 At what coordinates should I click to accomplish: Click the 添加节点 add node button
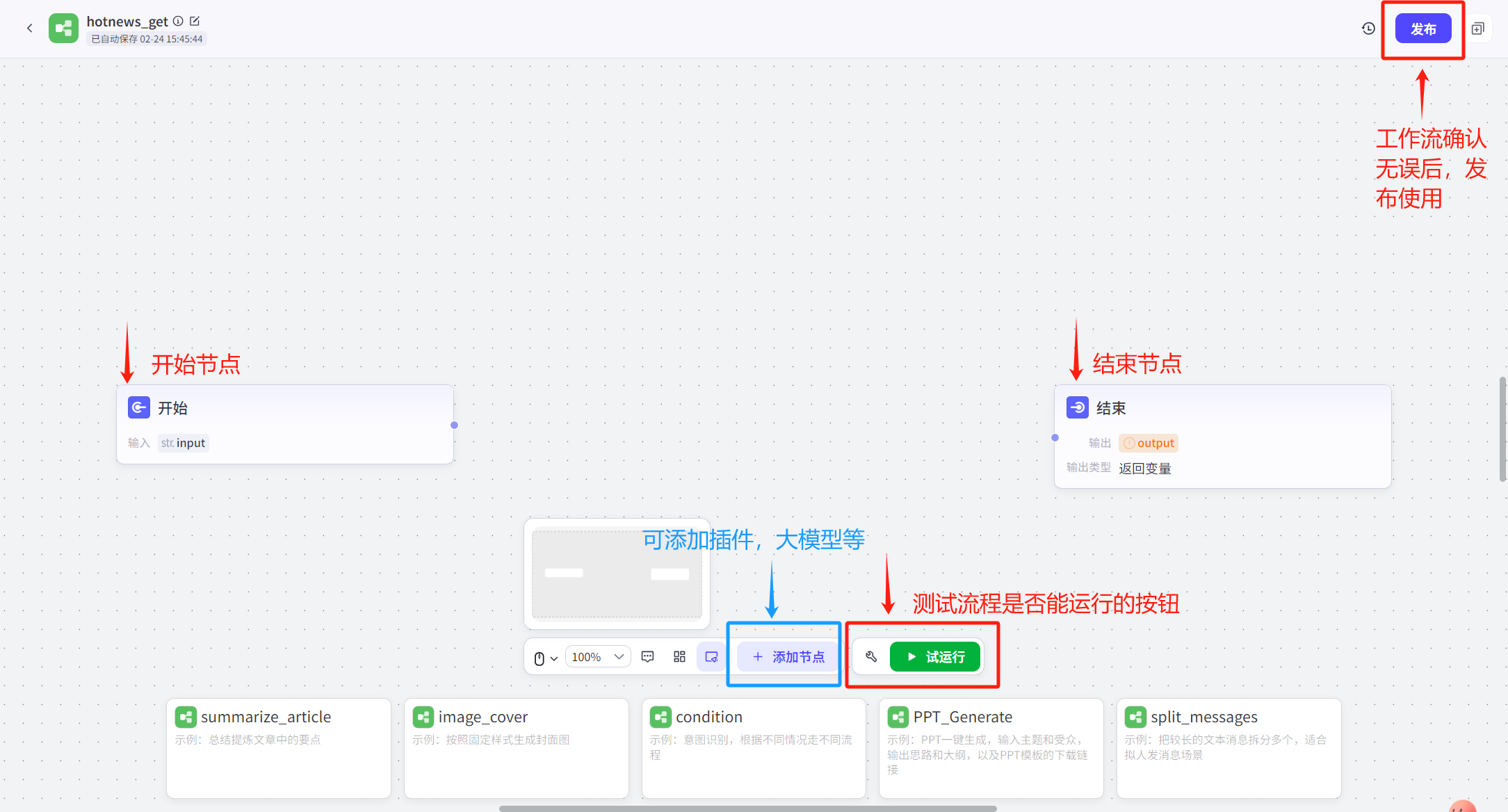[x=788, y=657]
